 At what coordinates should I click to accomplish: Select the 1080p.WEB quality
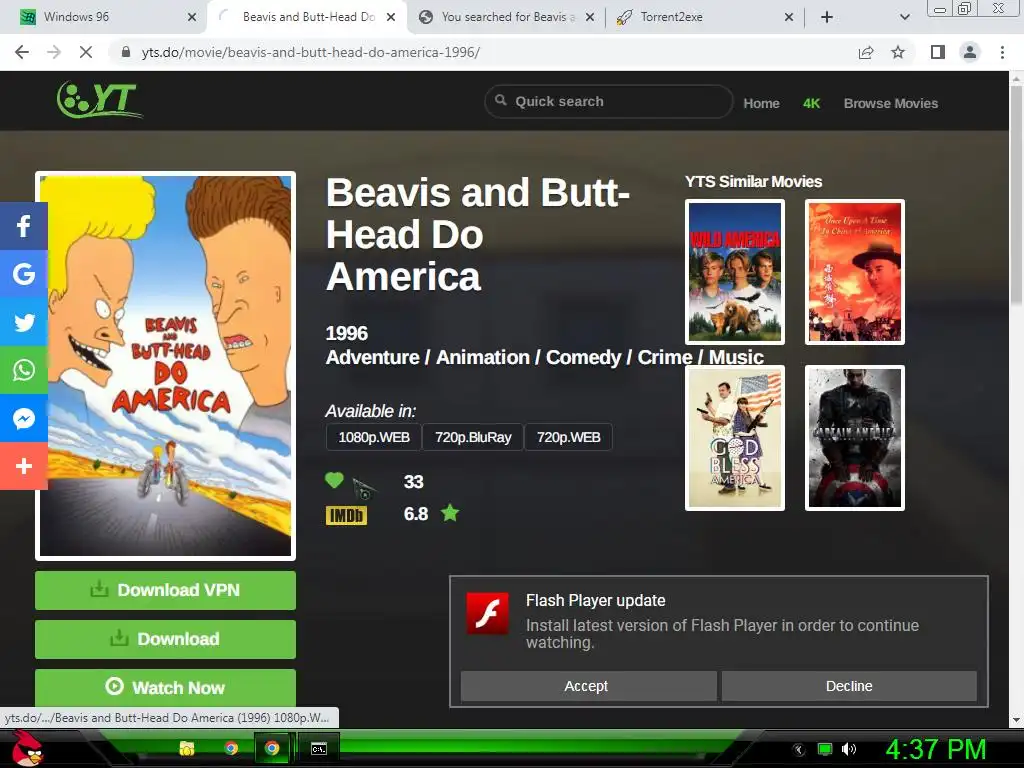[374, 437]
